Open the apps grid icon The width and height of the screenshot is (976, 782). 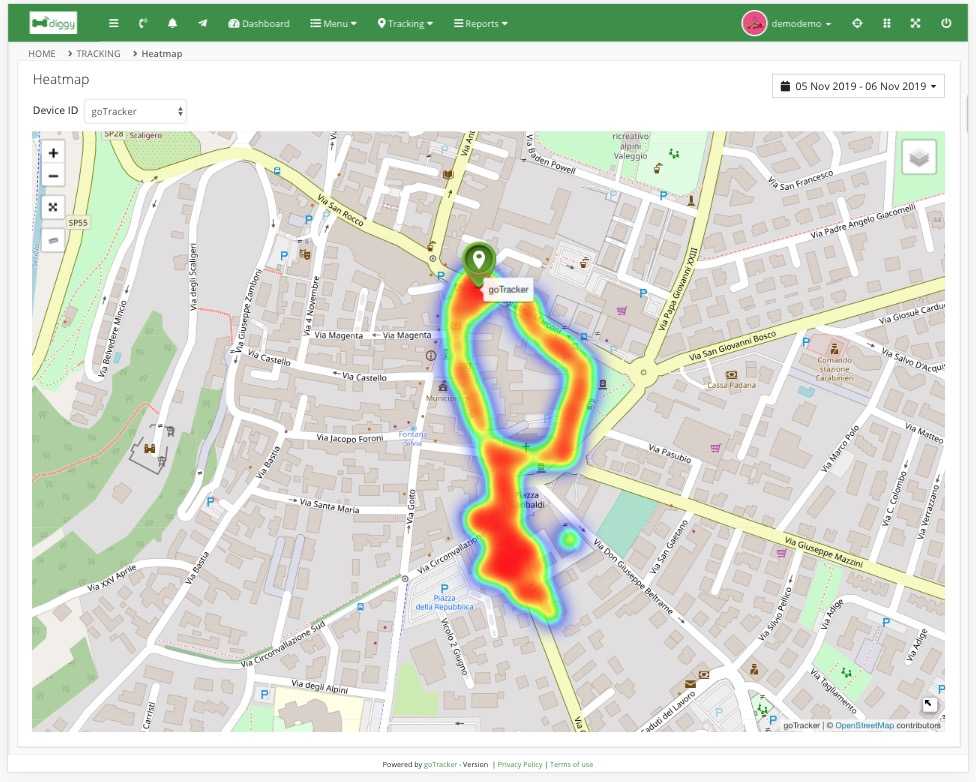point(886,23)
